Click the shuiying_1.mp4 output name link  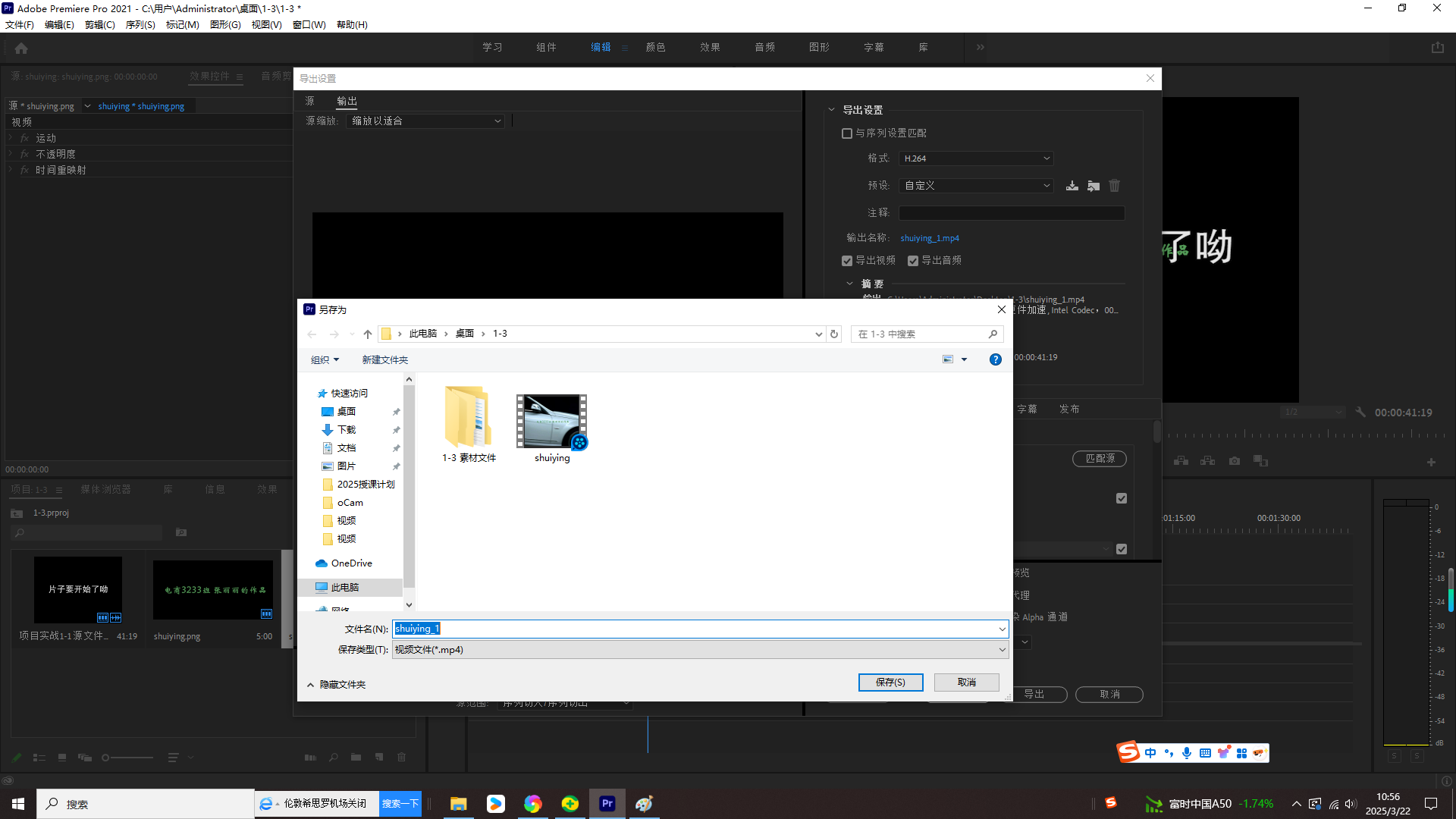[930, 238]
